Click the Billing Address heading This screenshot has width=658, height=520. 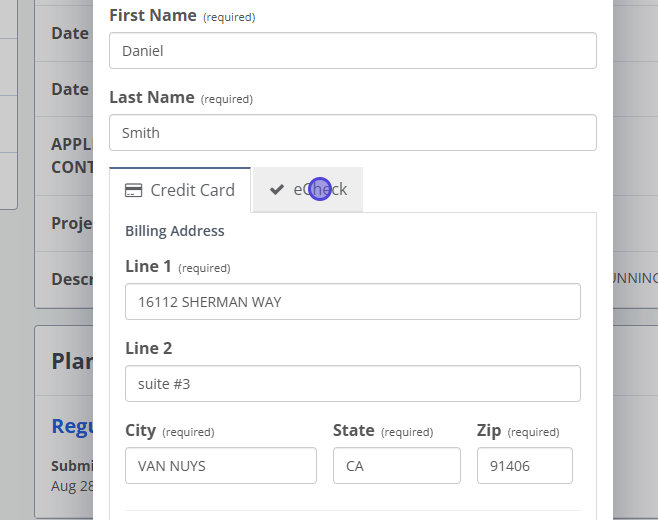pos(175,231)
